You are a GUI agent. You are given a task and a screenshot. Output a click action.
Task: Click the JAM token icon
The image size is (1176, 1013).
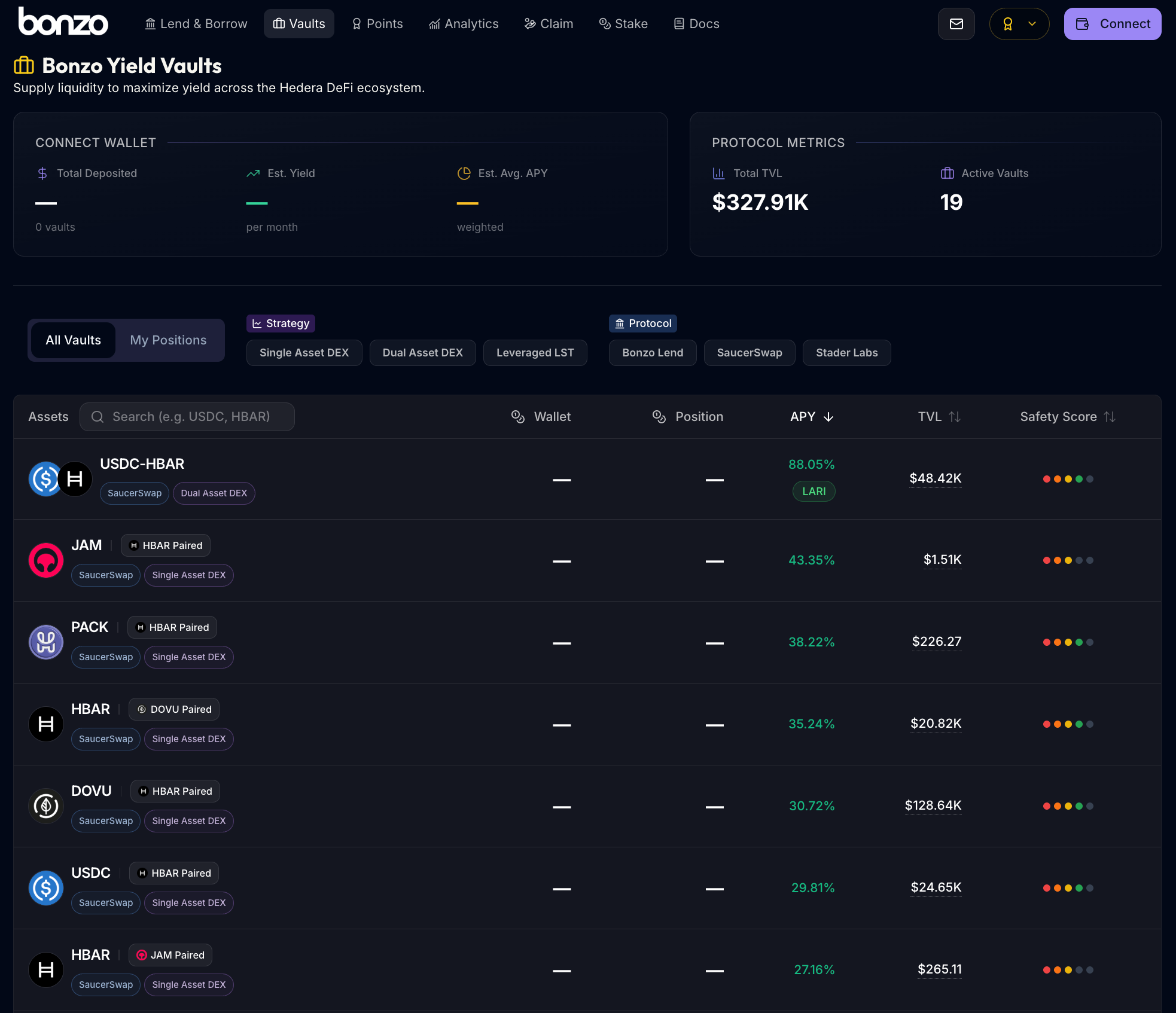46,560
